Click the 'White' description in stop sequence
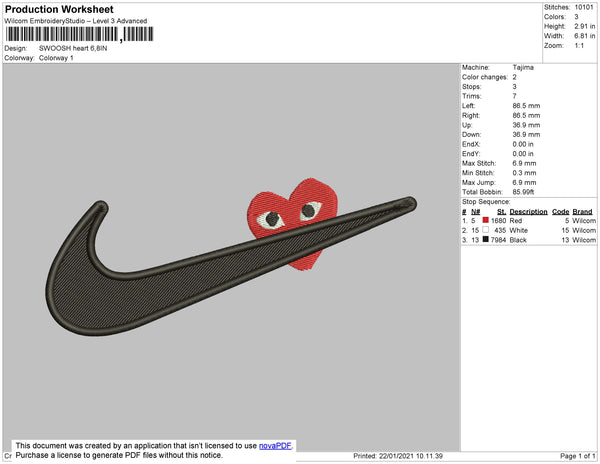 [519, 230]
